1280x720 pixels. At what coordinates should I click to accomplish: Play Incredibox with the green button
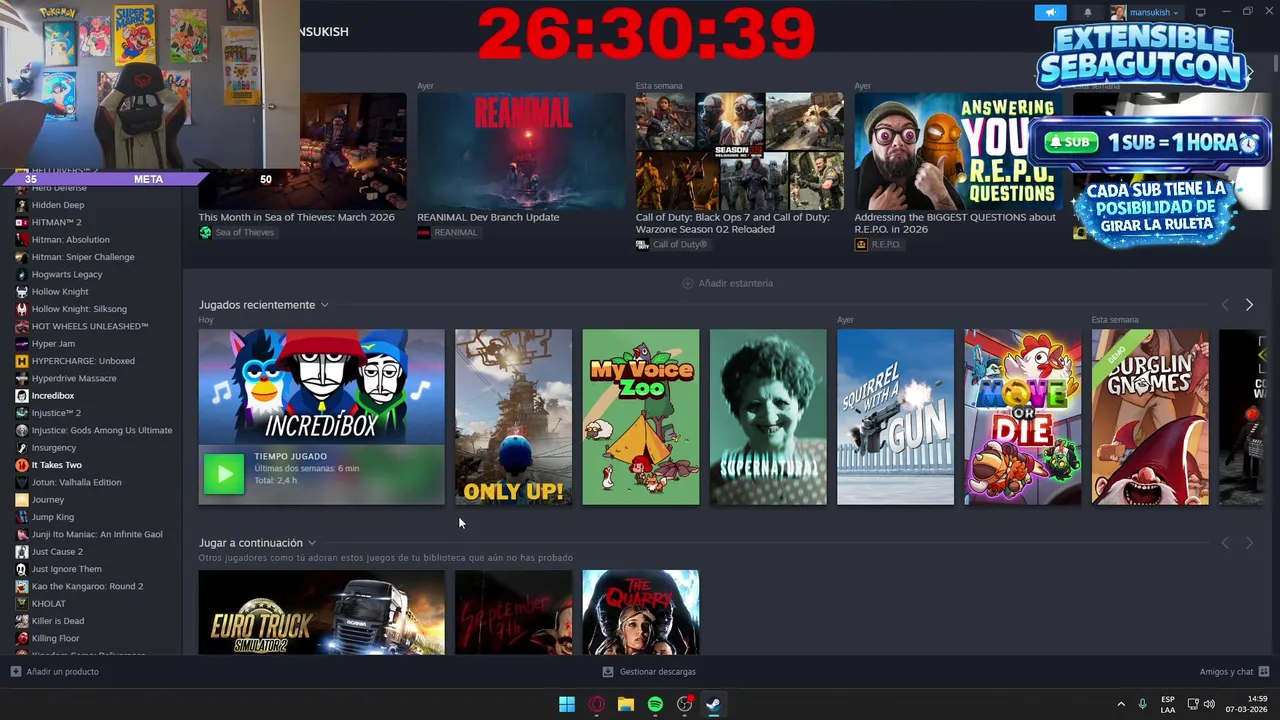point(224,474)
